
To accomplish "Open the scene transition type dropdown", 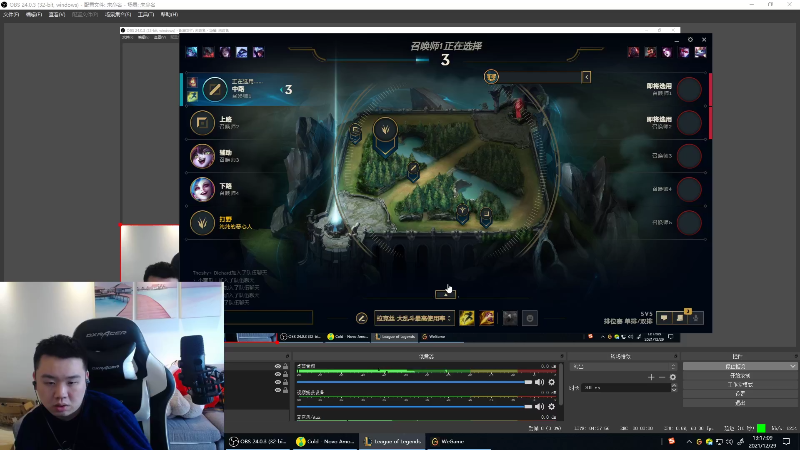I will click(x=623, y=367).
